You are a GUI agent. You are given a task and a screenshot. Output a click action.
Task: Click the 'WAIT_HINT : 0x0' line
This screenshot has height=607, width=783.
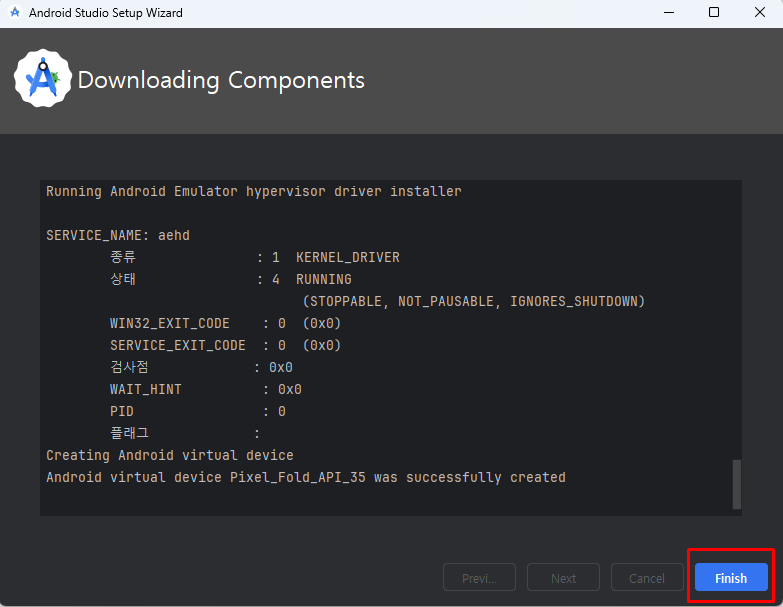[x=206, y=389]
